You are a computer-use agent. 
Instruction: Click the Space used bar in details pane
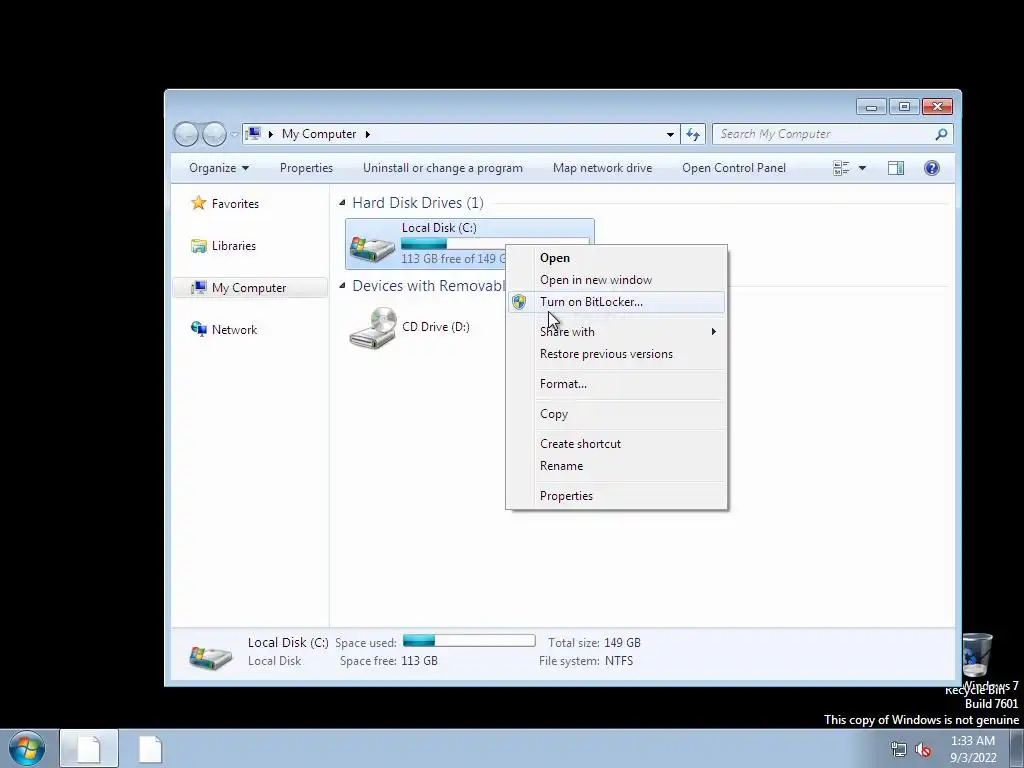[x=469, y=641]
